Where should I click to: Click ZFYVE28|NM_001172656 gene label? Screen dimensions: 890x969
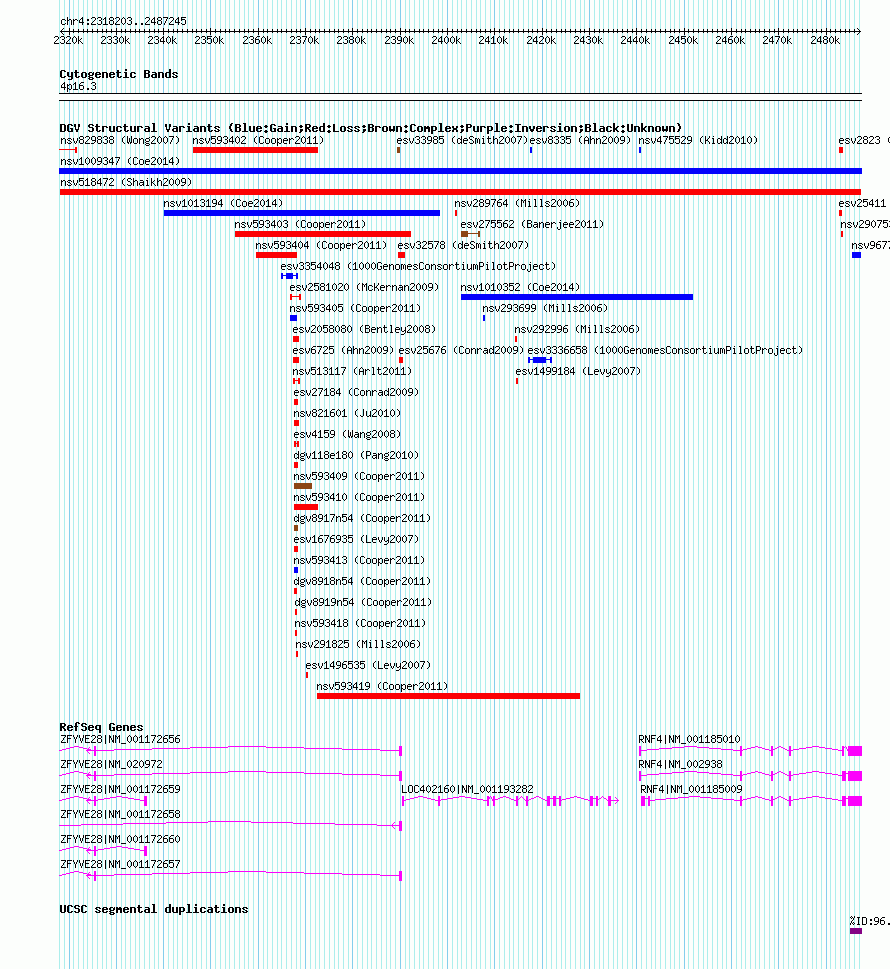tap(121, 739)
